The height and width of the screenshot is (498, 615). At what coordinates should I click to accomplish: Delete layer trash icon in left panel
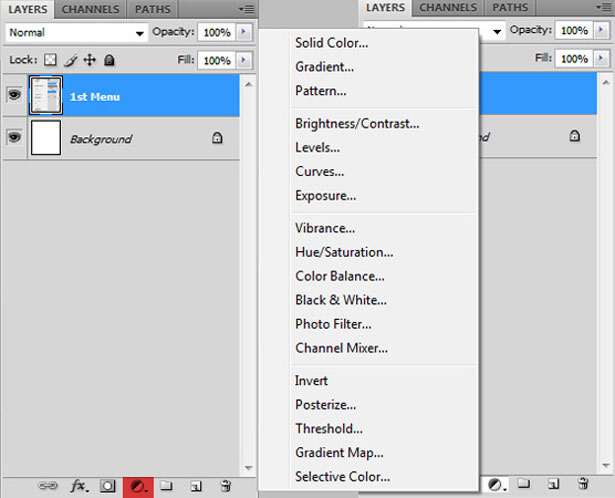tap(226, 486)
